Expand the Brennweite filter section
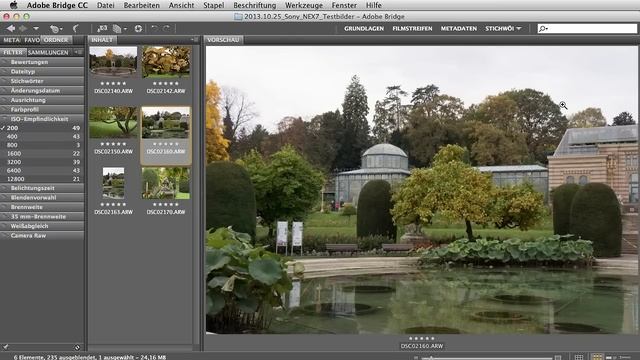This screenshot has width=640, height=360. (x=42, y=207)
